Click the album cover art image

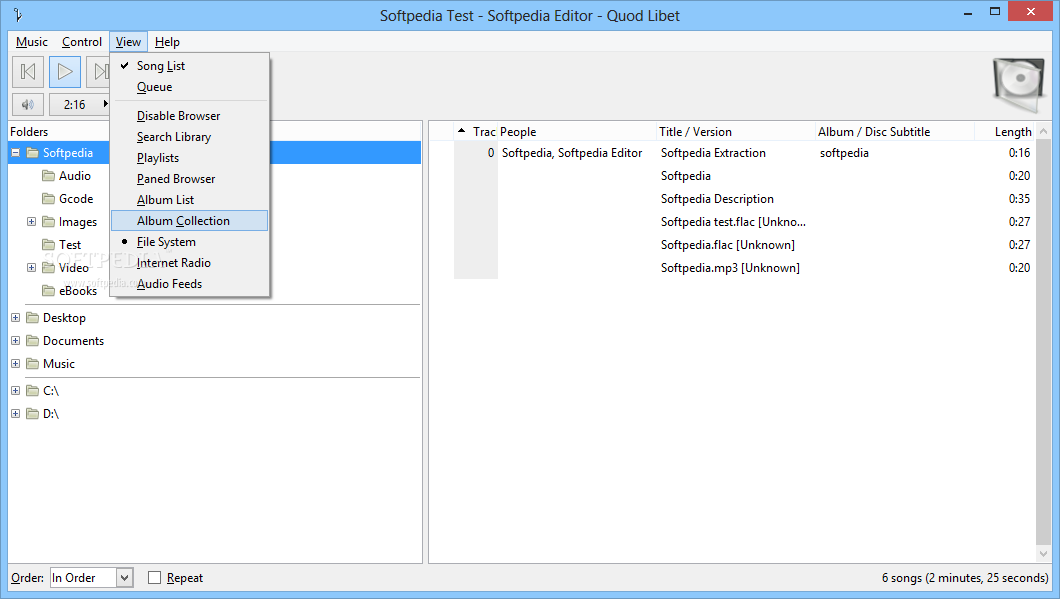click(1019, 85)
